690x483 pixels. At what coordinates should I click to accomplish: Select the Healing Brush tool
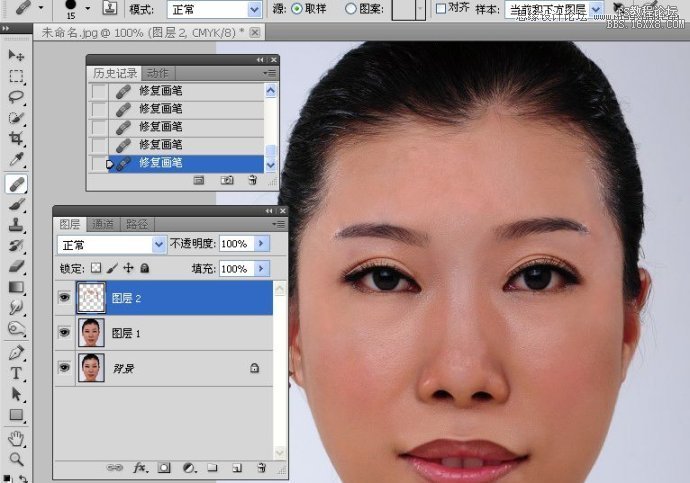(x=17, y=183)
